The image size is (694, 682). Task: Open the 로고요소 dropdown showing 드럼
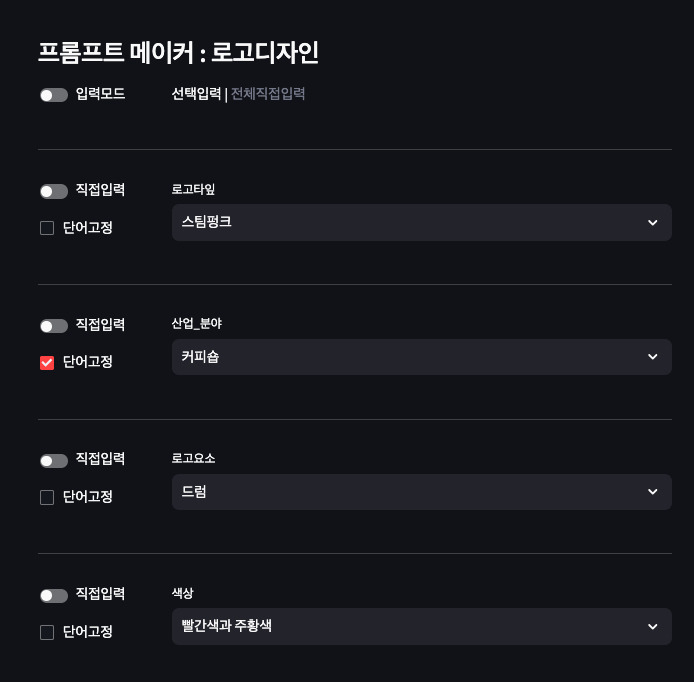tap(410, 492)
